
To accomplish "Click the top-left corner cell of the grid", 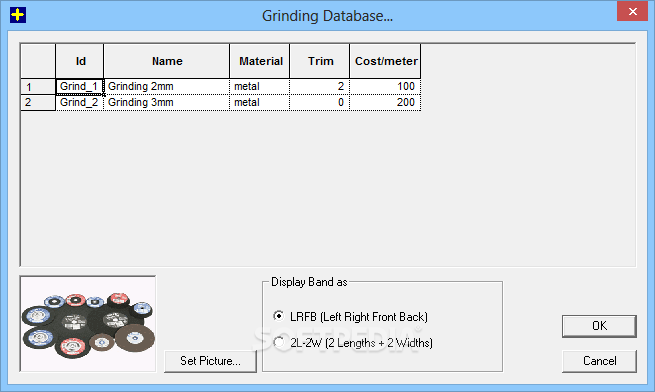I will 38,61.
